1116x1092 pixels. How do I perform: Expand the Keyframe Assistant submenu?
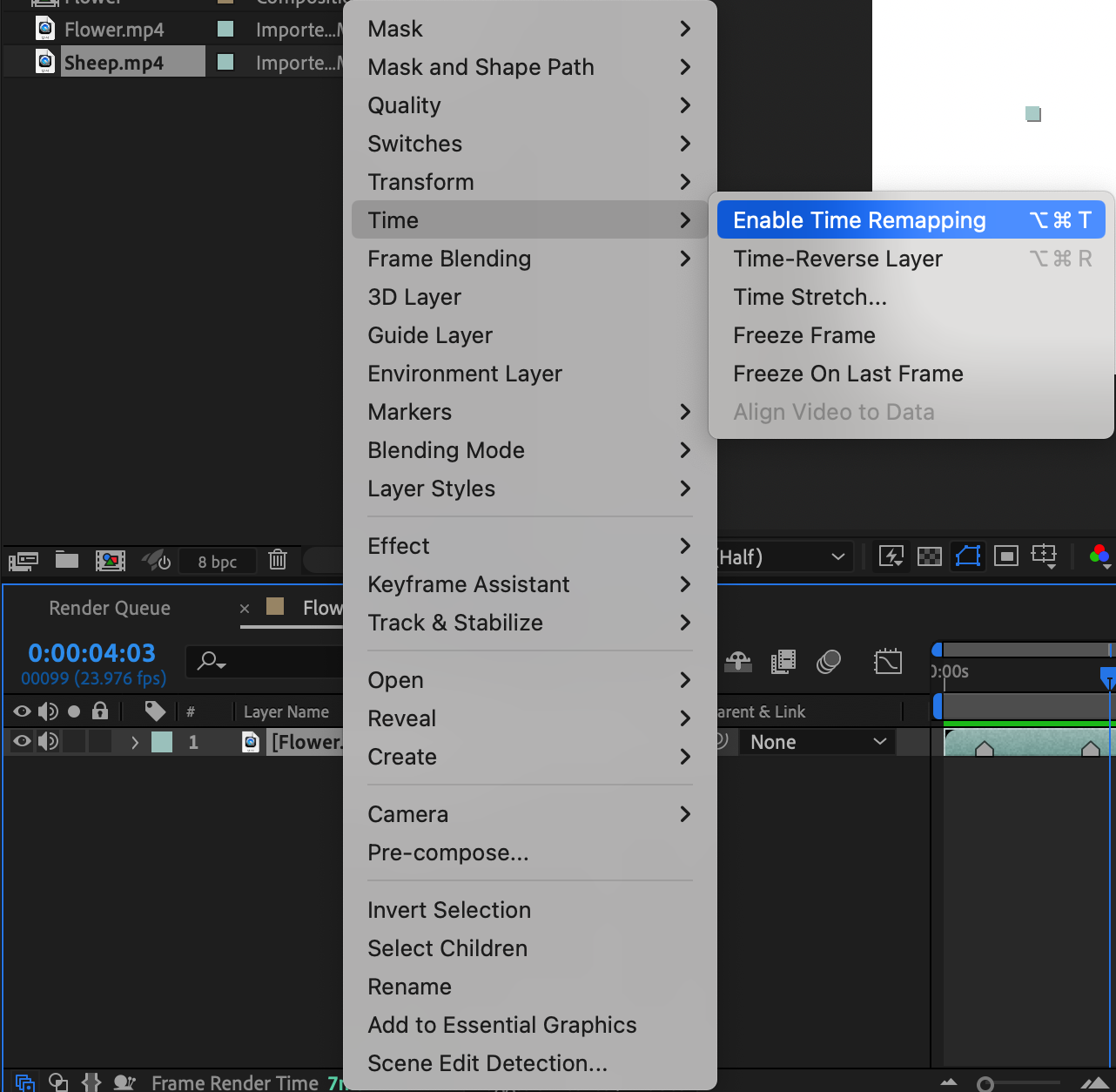pyautogui.click(x=529, y=584)
